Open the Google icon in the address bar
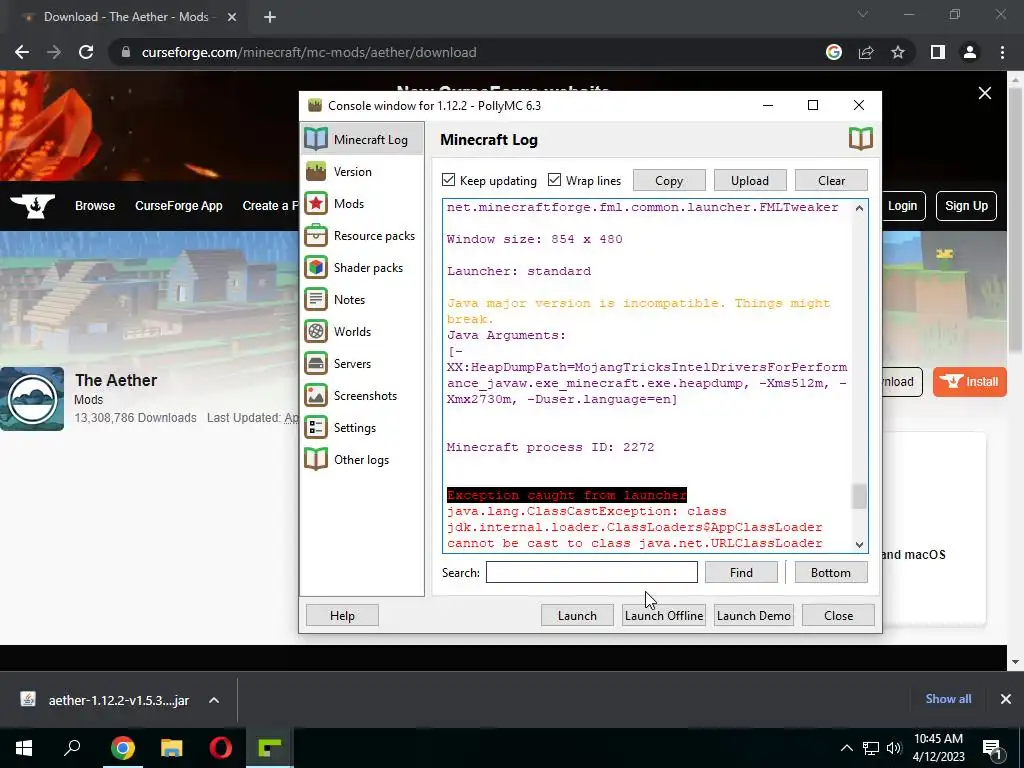Screen dimensions: 1024x768 coord(834,52)
